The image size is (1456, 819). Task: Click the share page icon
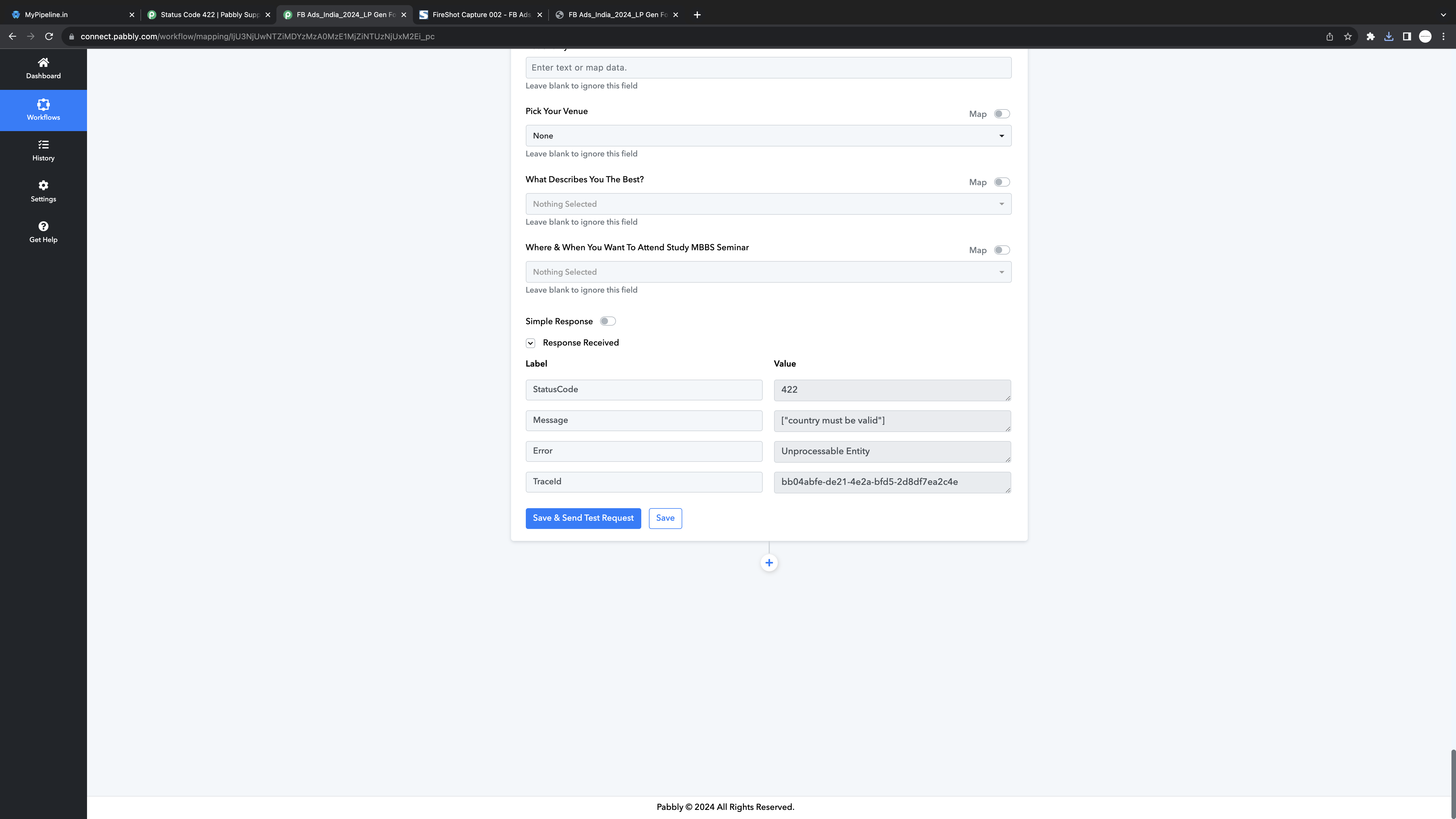coord(1329,36)
